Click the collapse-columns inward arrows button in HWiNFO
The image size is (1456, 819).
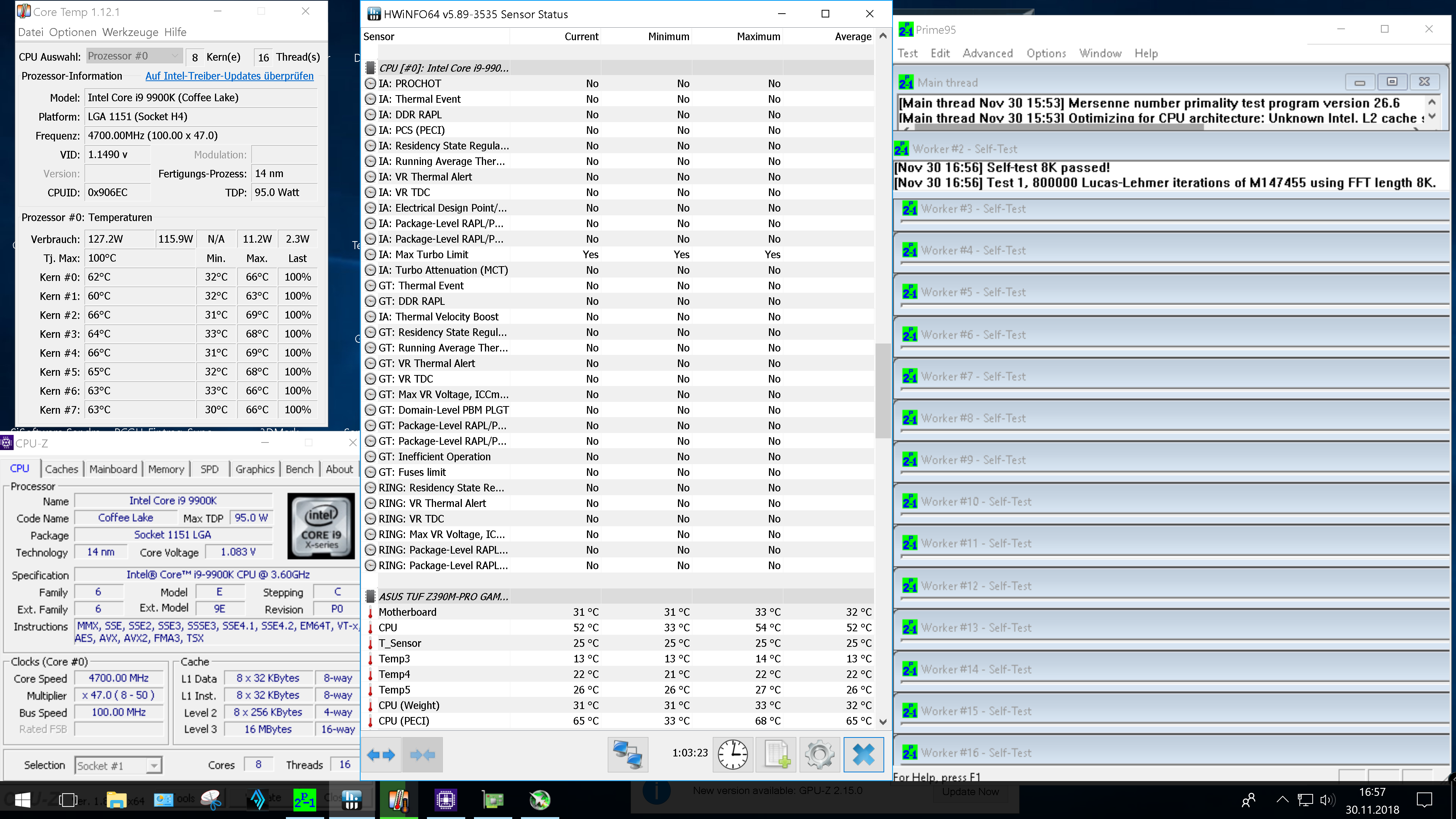coord(422,755)
